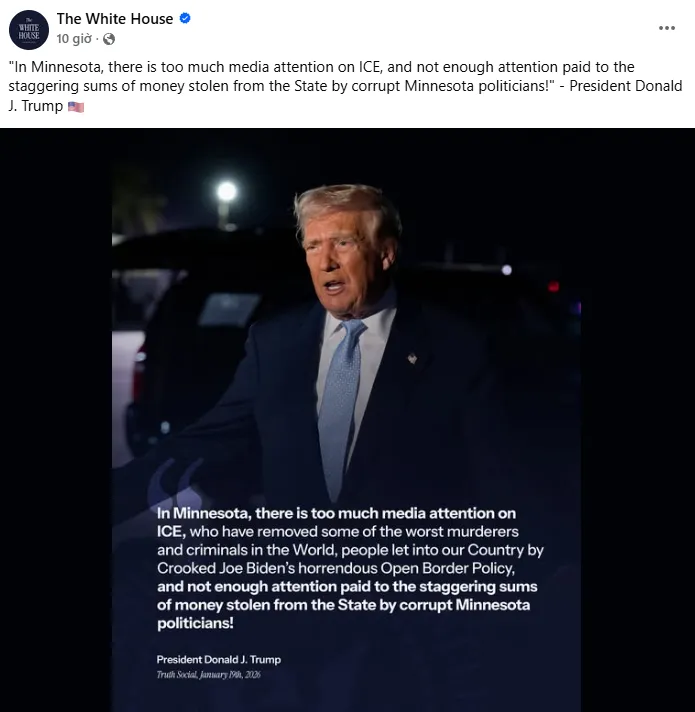Click the light blue necktie

(340, 406)
